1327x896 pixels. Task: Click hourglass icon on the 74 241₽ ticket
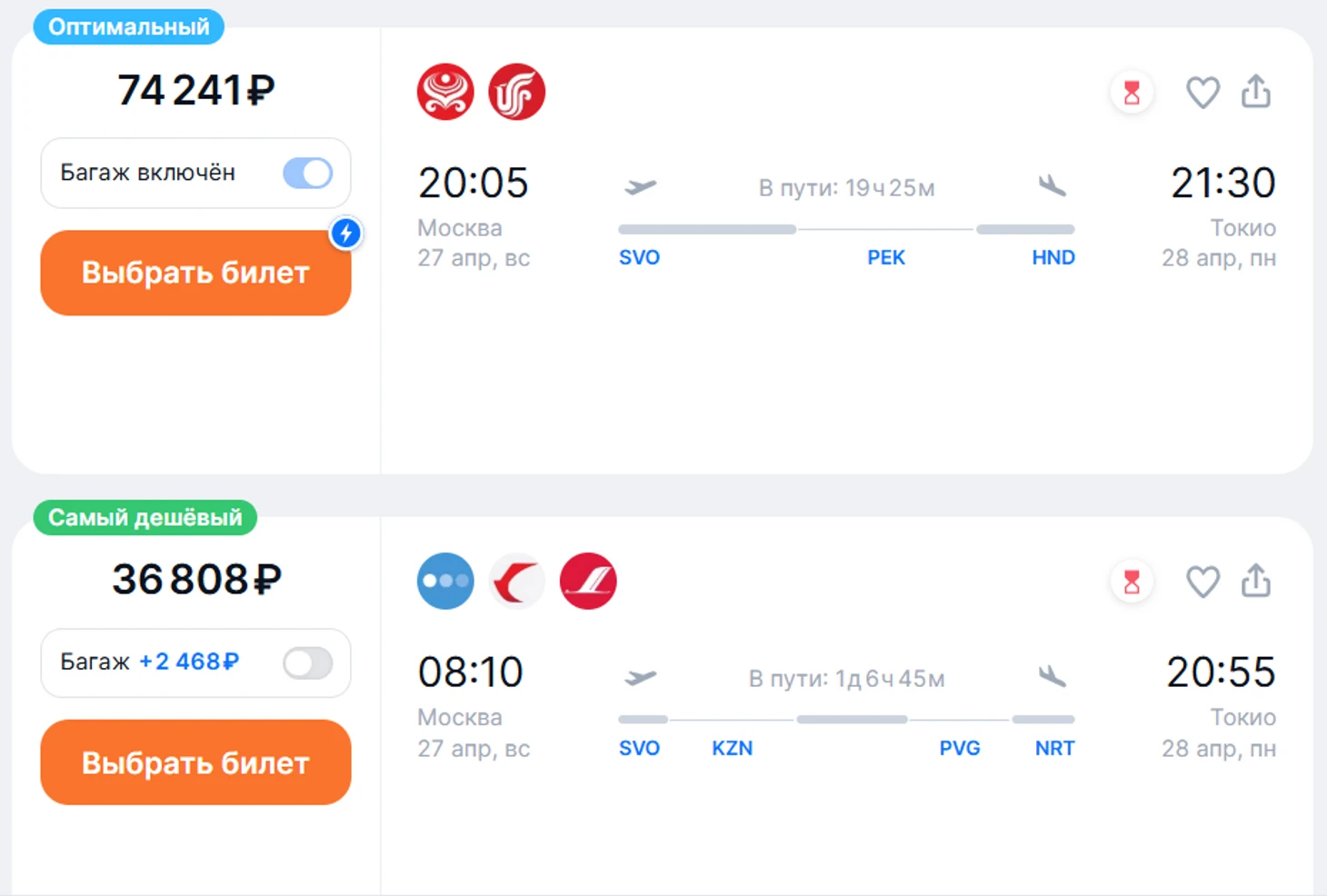(x=1132, y=93)
